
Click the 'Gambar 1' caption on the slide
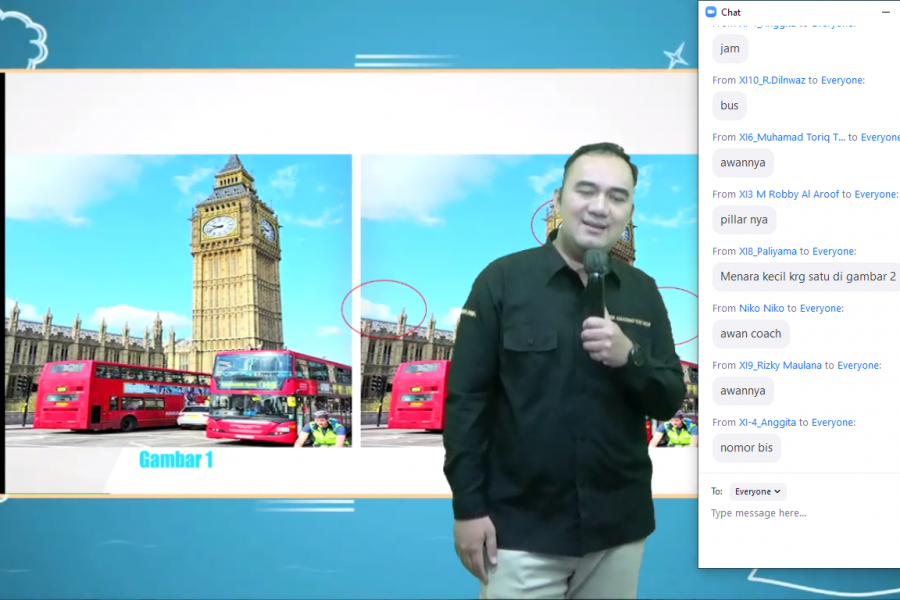click(x=176, y=460)
